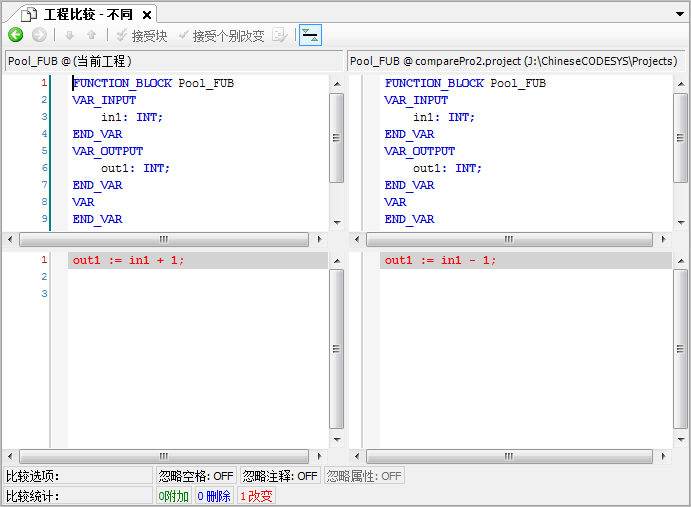This screenshot has width=691, height=507.
Task: Click the green back arrow icon
Action: pos(15,35)
